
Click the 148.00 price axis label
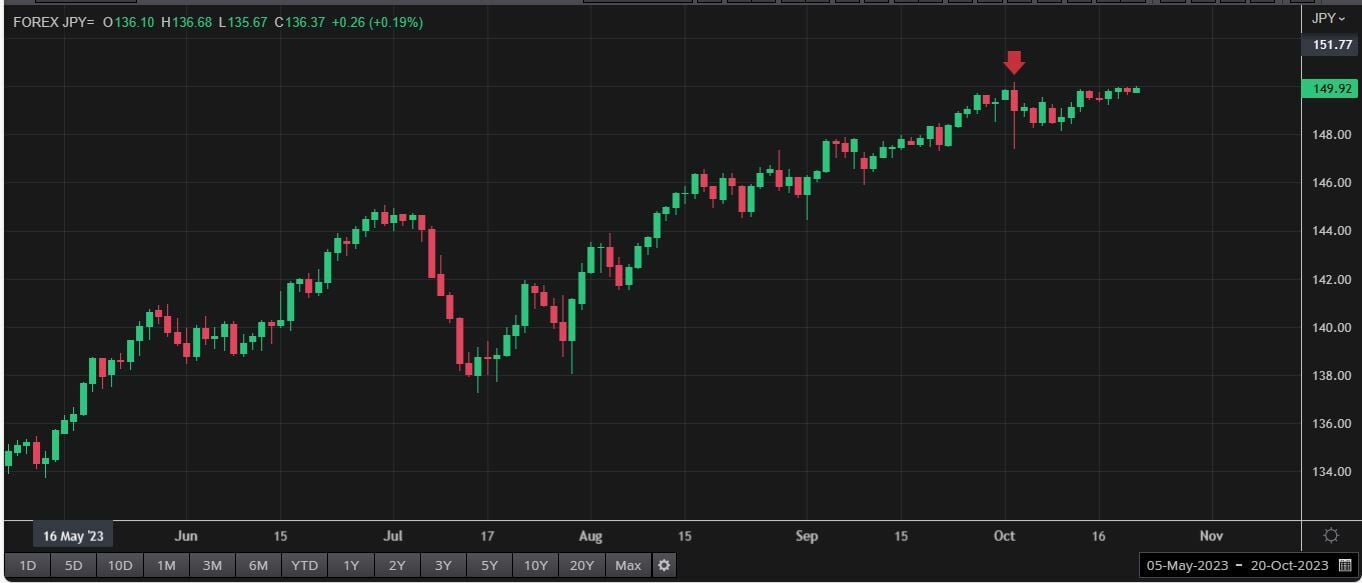click(x=1331, y=135)
